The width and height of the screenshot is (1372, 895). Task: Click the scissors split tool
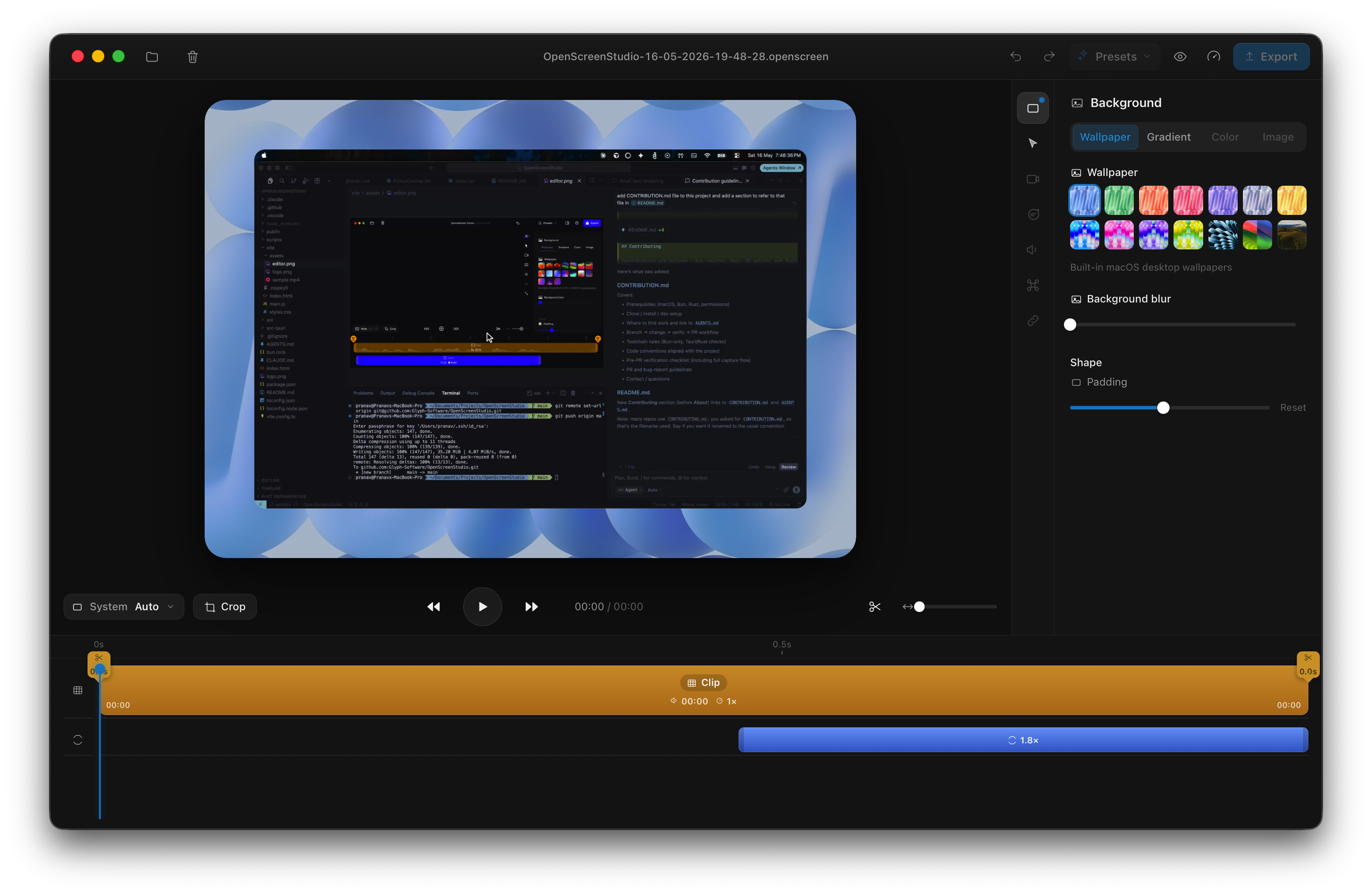tap(874, 607)
